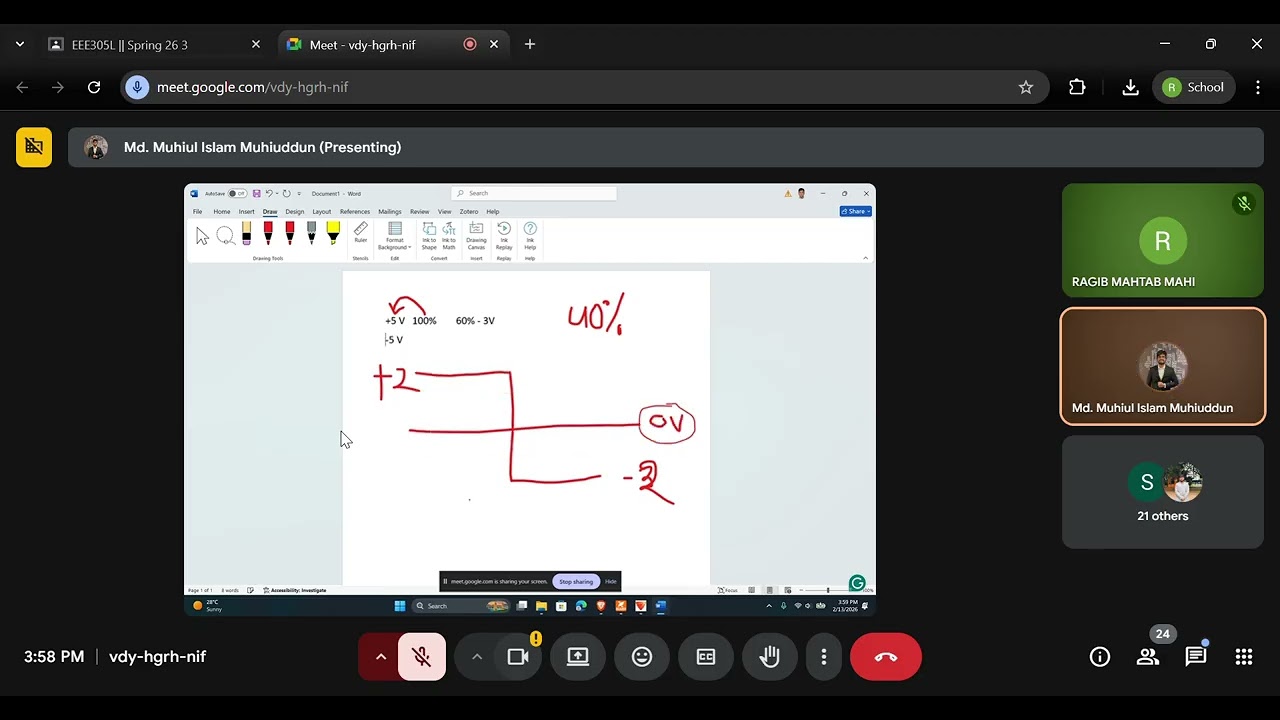Viewport: 1280px width, 720px height.
Task: Adjust the Word zoom slider in status bar
Action: point(828,590)
